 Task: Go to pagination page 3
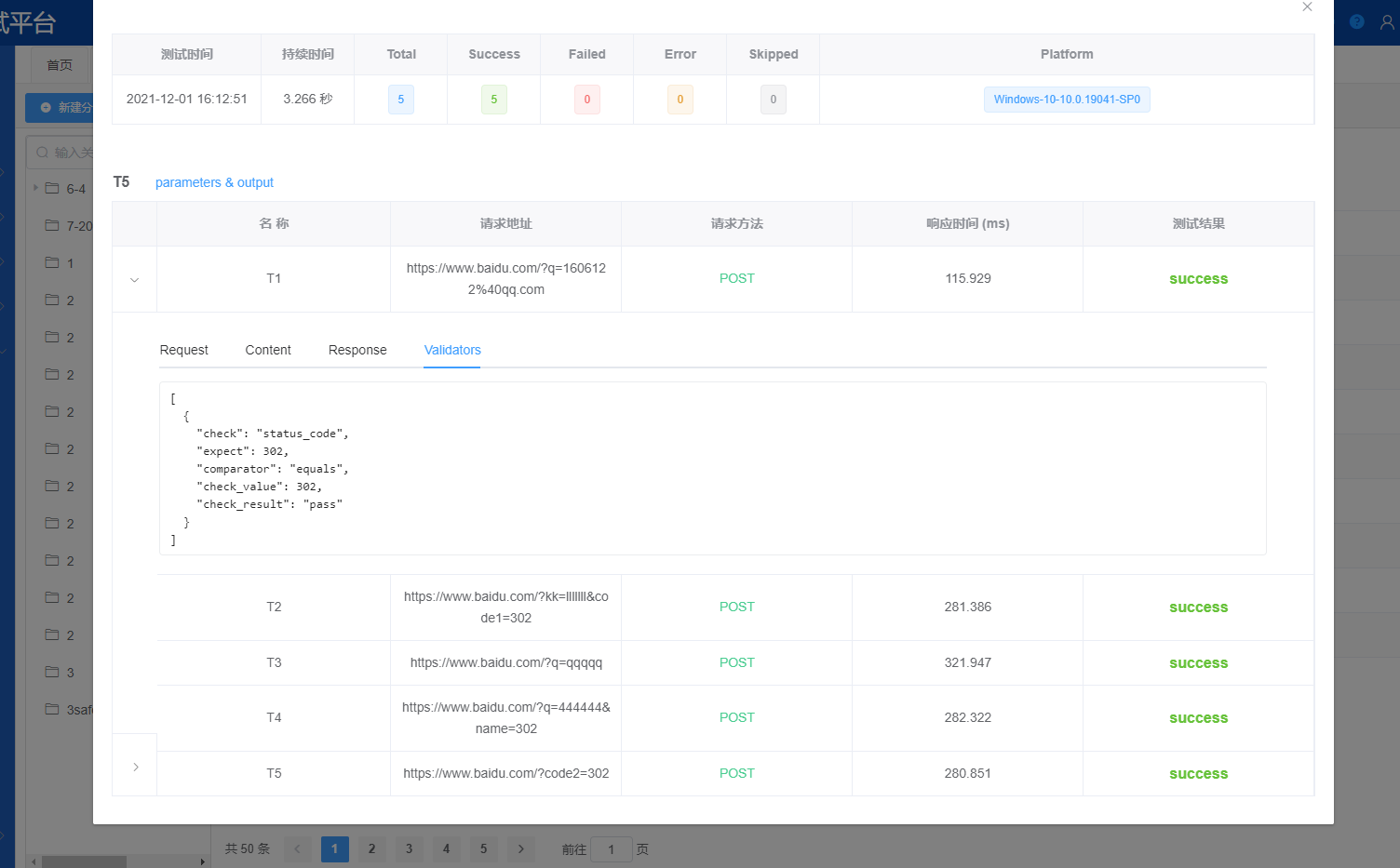(409, 848)
